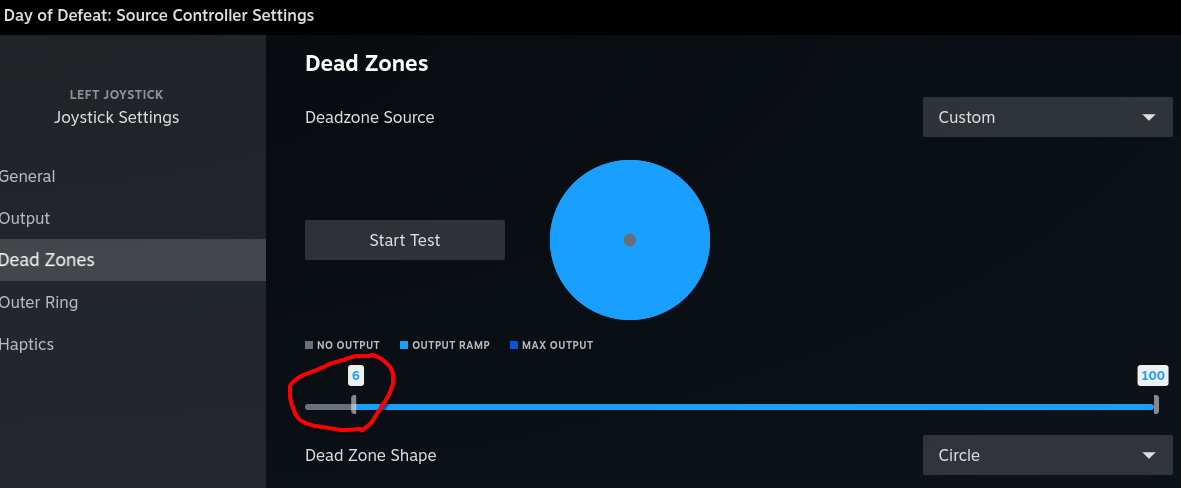Click the Dead Zone Shape dropdown arrow

(1148, 455)
